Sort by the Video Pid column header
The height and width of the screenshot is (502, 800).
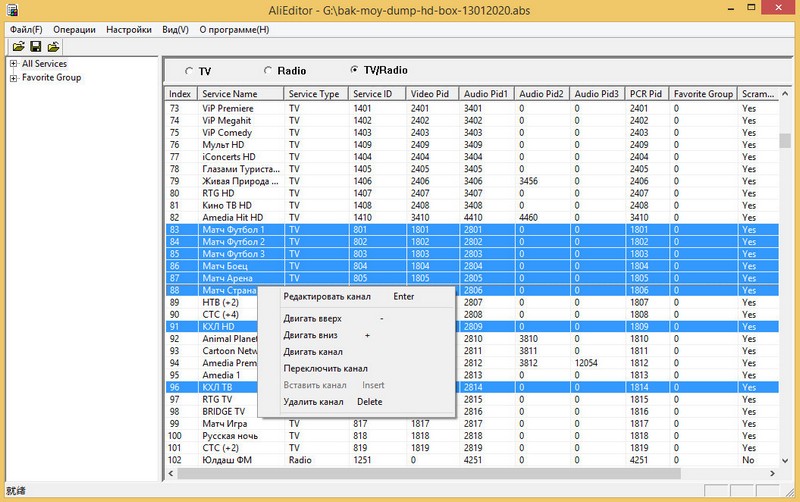[432, 94]
